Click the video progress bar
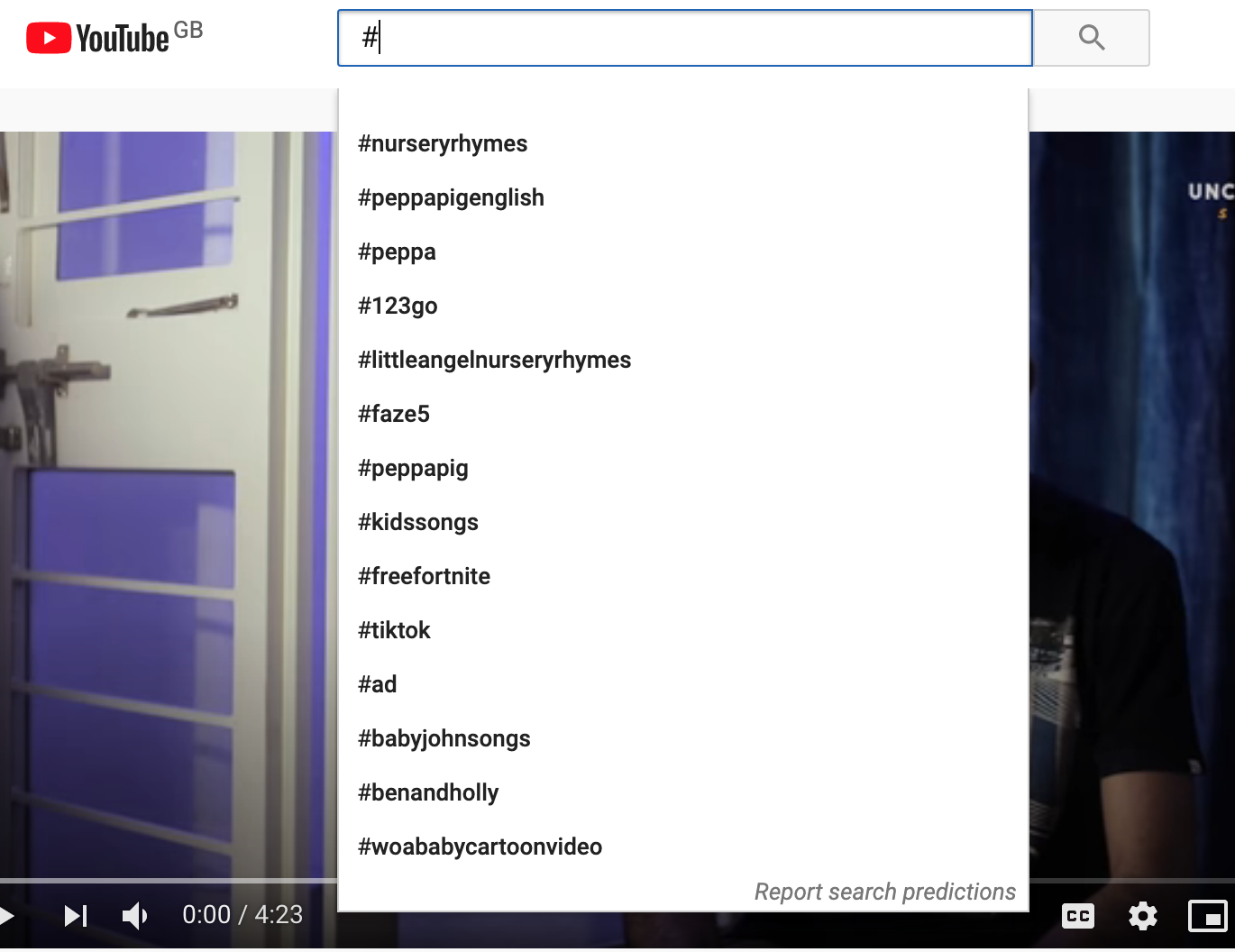Image resolution: width=1235 pixels, height=952 pixels. coord(169,881)
